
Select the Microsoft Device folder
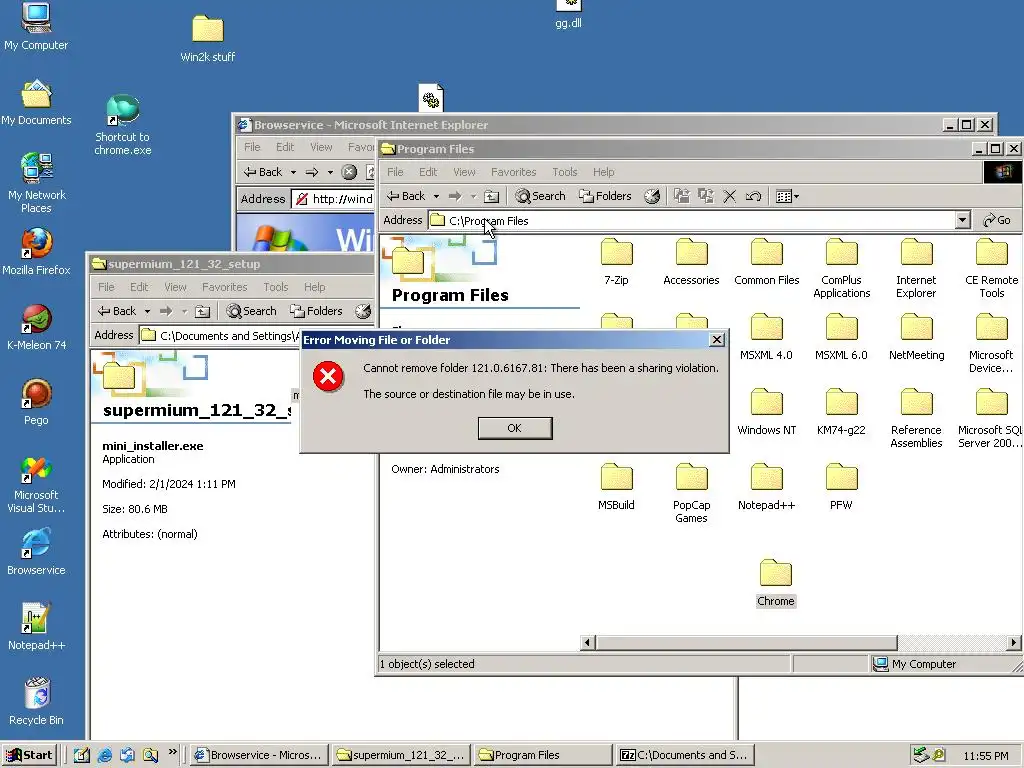tap(991, 344)
